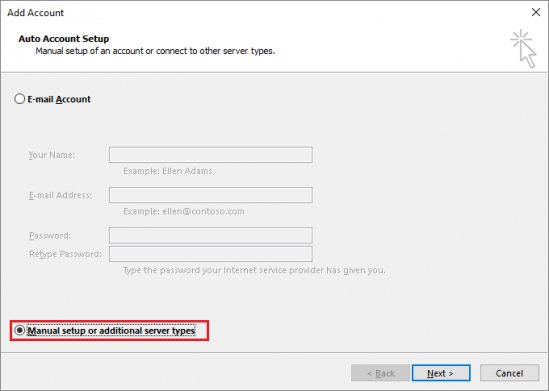Click the Internet service provider password note
Image resolution: width=549 pixels, height=391 pixels.
254,270
